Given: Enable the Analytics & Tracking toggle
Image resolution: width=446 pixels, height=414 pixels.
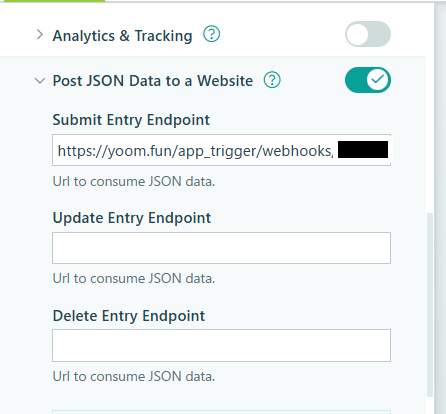Looking at the screenshot, I should (x=368, y=34).
